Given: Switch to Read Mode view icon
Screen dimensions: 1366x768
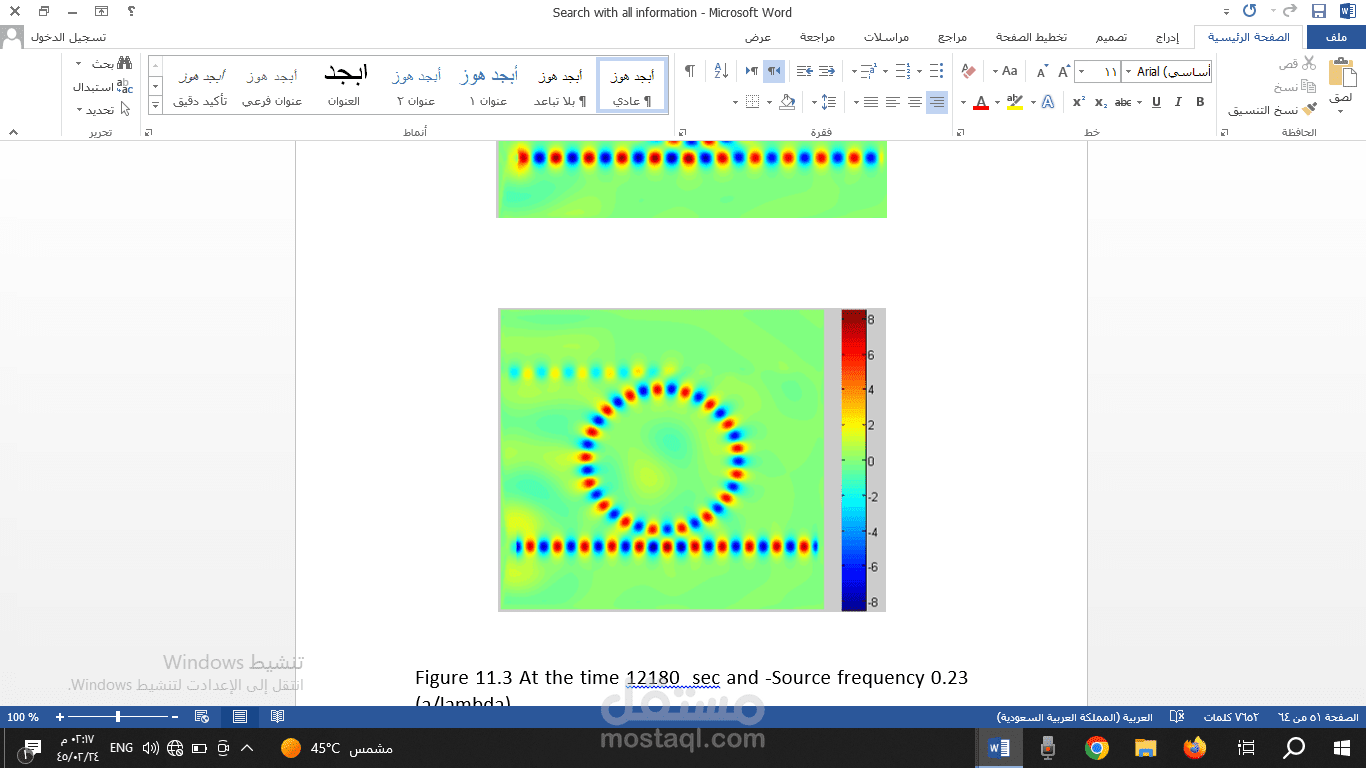Looking at the screenshot, I should (x=277, y=717).
